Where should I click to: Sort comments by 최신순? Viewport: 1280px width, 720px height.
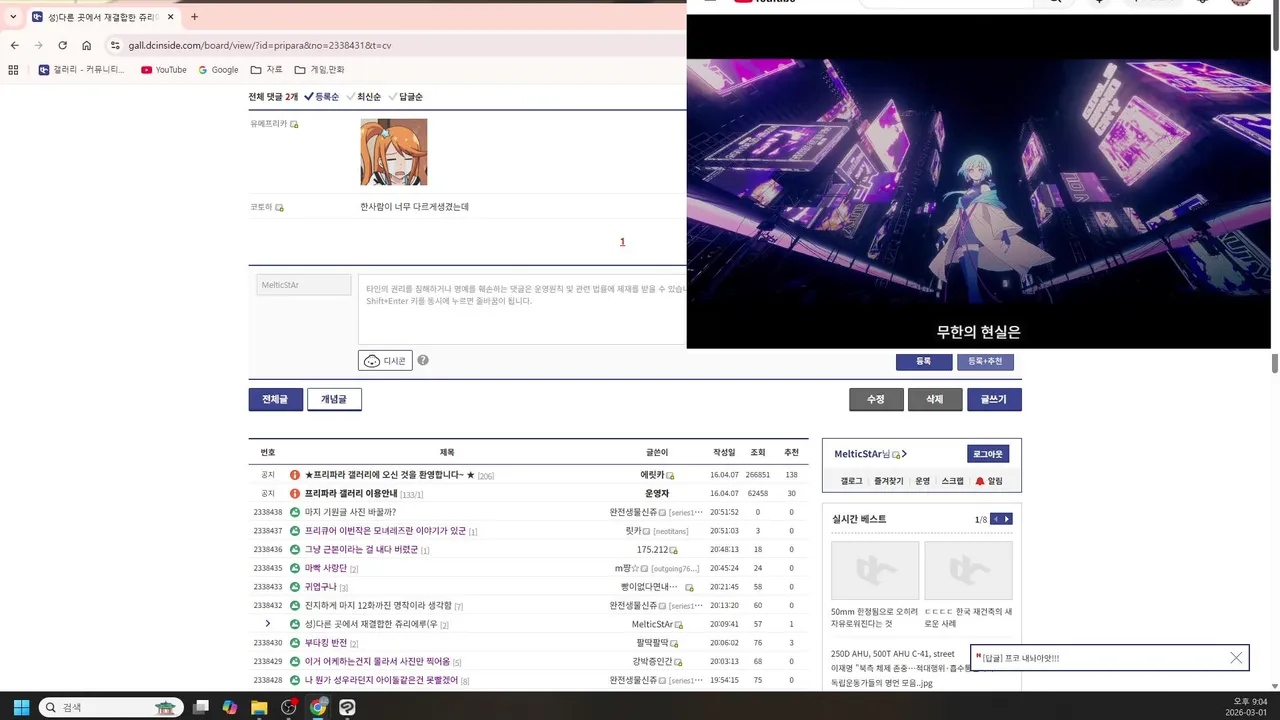coord(363,97)
